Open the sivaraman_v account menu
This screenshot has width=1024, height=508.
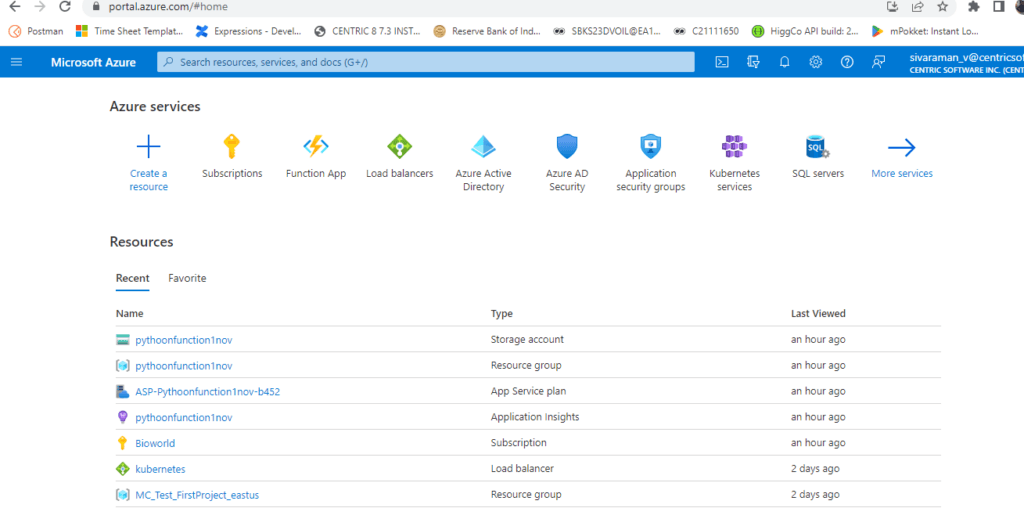click(x=967, y=63)
